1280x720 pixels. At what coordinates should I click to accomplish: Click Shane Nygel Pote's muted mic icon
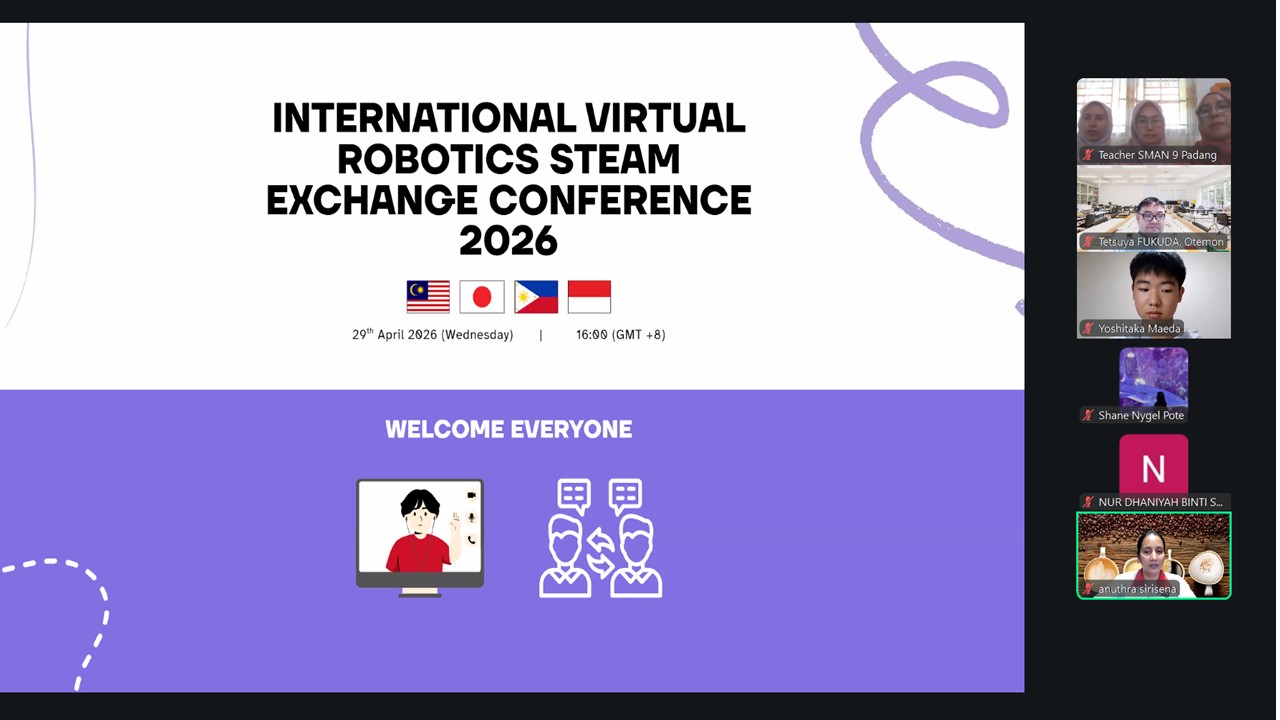point(1088,416)
